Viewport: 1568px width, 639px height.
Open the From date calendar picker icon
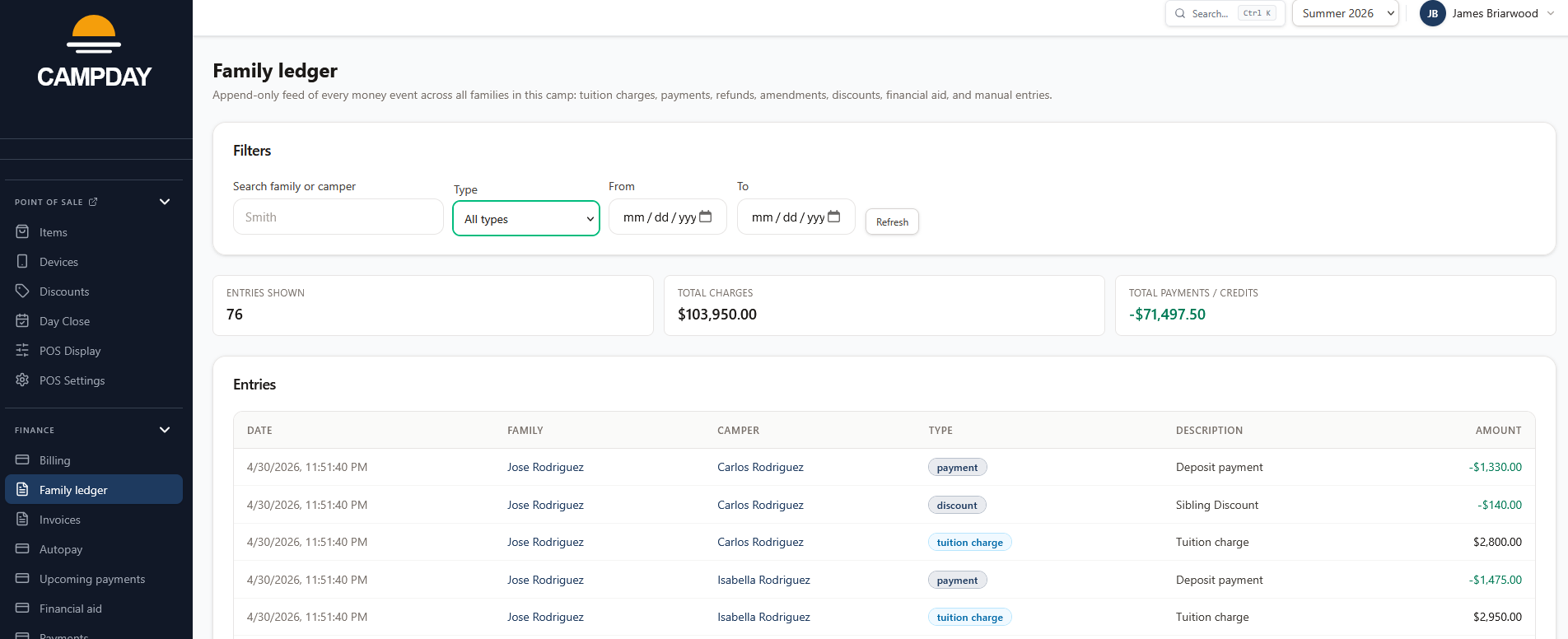(x=706, y=217)
